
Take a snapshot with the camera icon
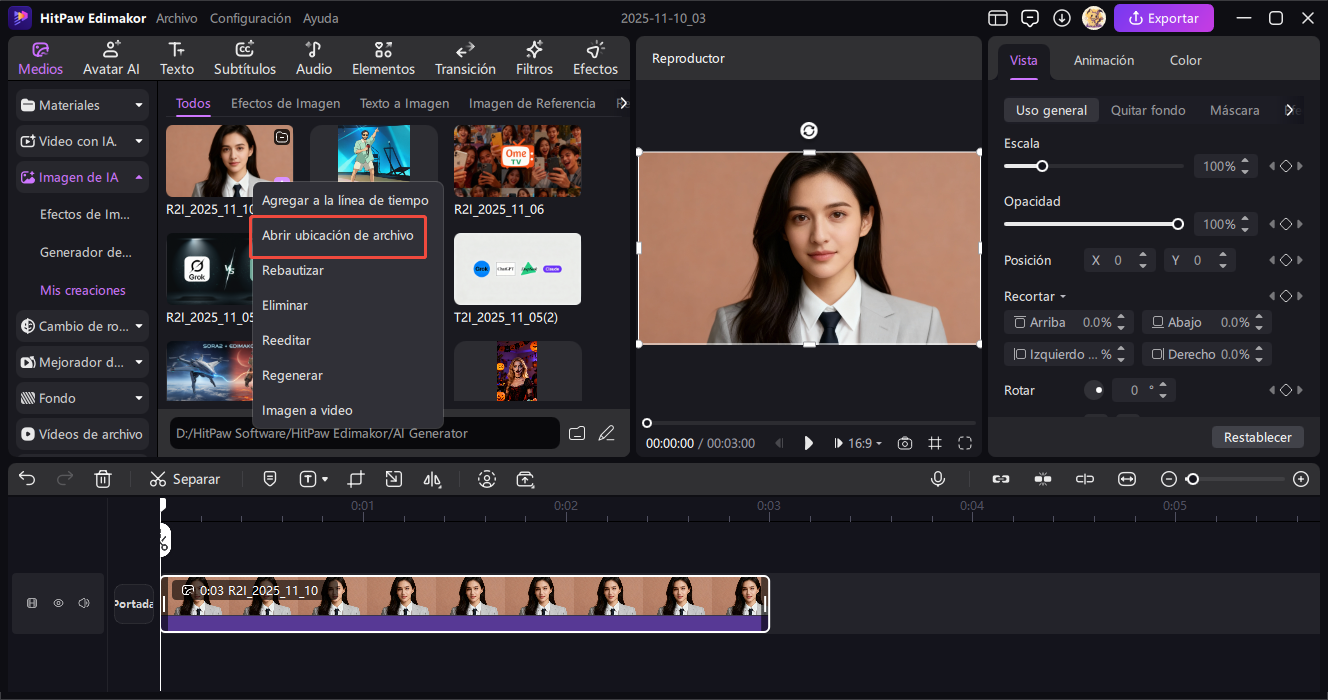point(904,443)
